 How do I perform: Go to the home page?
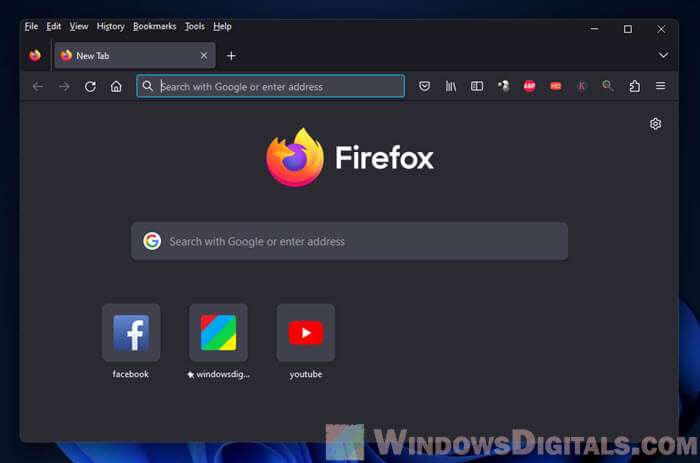click(116, 86)
